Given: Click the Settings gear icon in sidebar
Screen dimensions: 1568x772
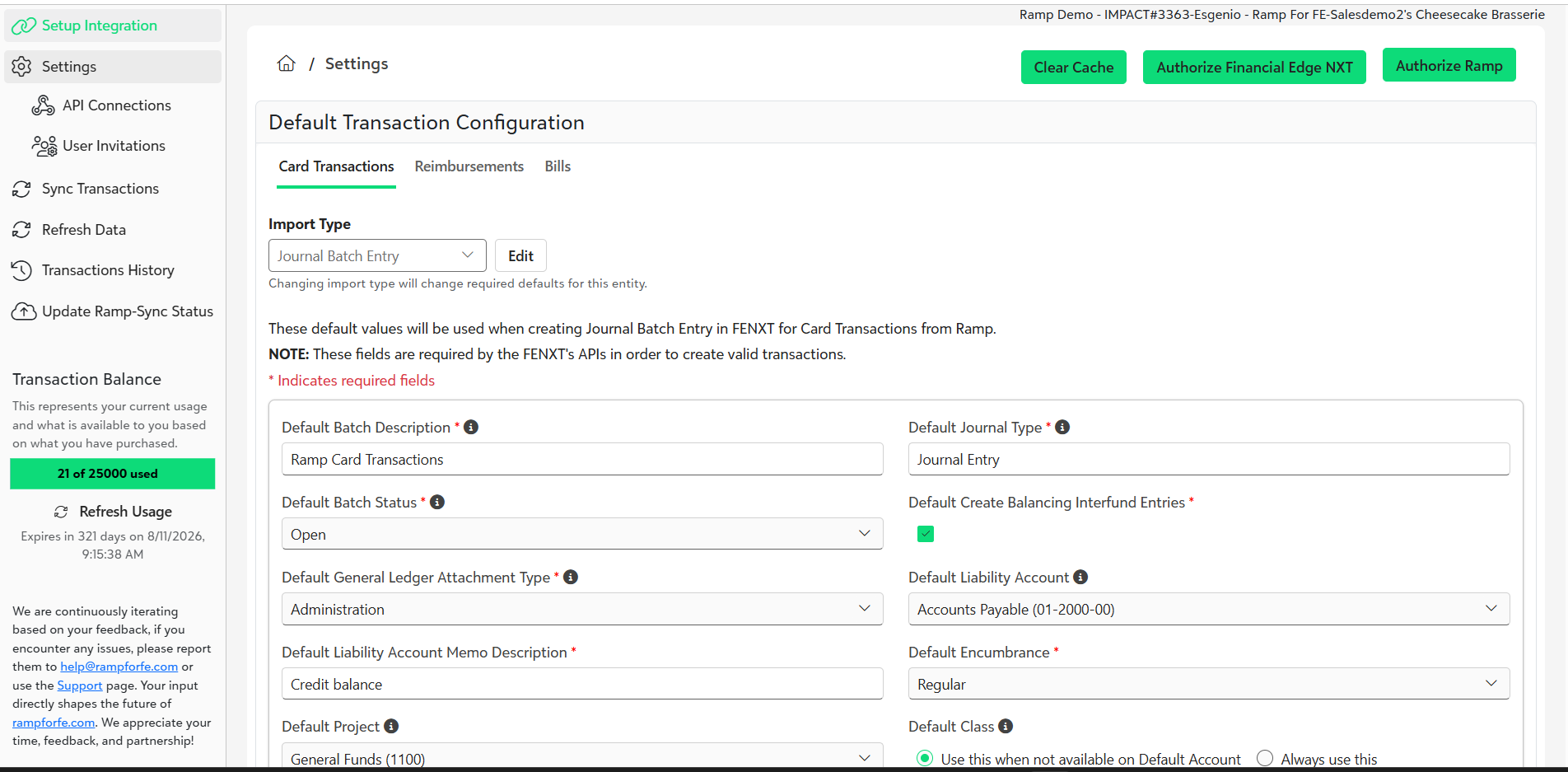Looking at the screenshot, I should point(22,67).
